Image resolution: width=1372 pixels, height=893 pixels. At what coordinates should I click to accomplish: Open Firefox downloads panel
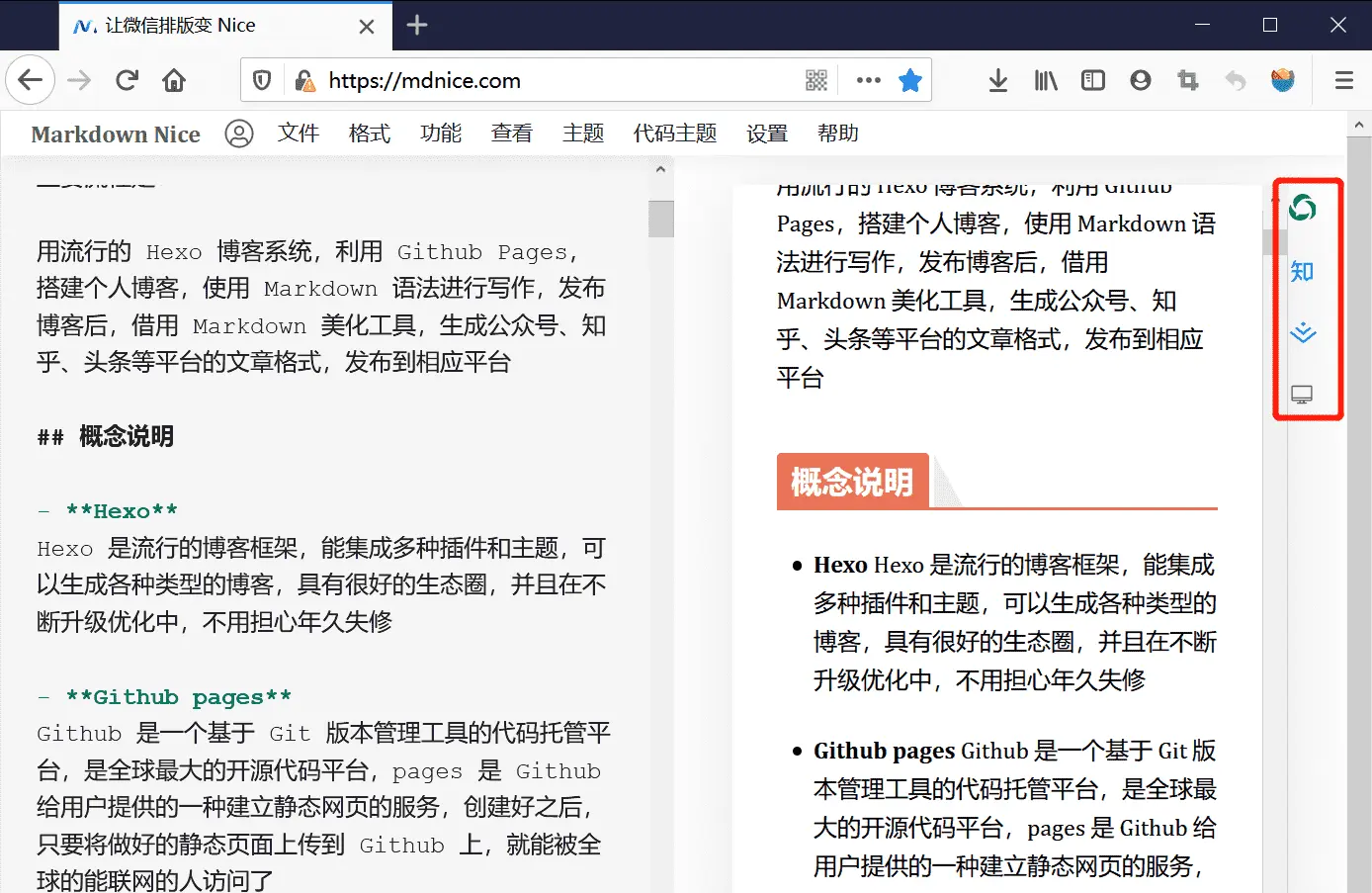[x=997, y=80]
